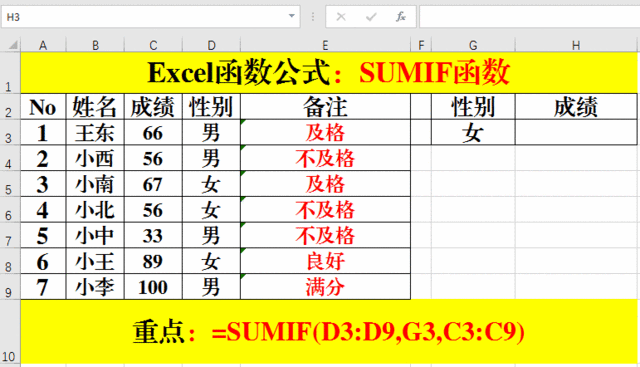Viewport: 640px width, 367px height.
Task: Select column G header
Action: [x=473, y=45]
